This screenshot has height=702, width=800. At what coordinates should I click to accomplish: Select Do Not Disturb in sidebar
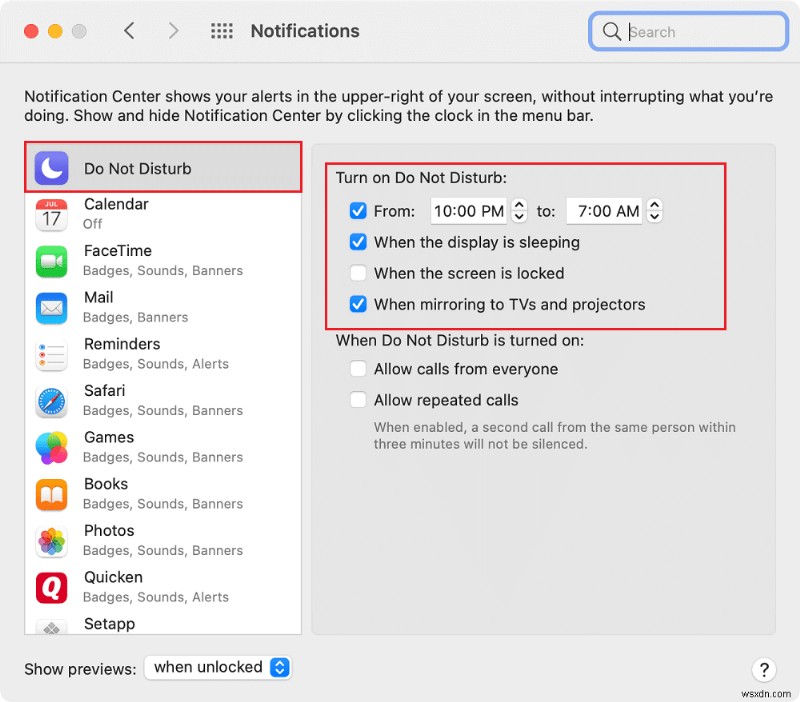click(163, 167)
